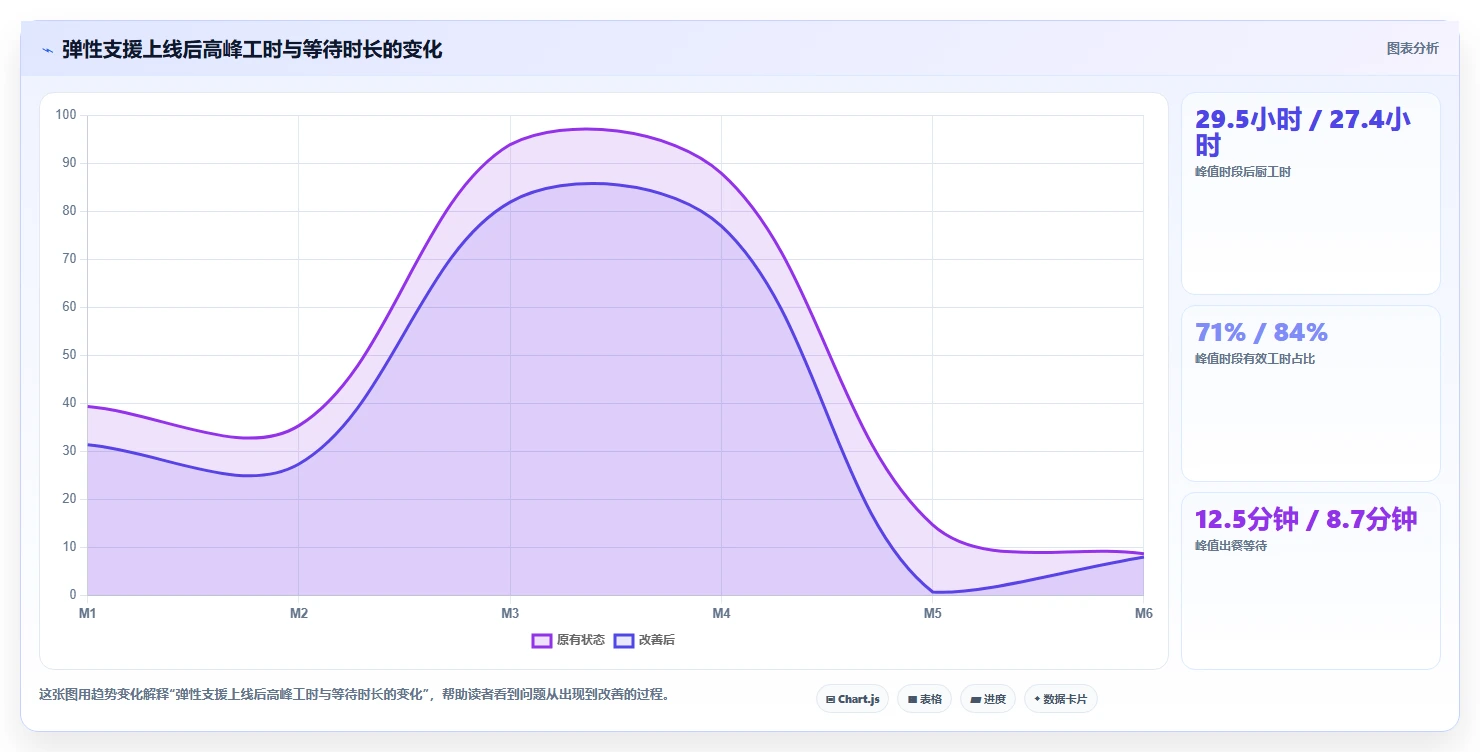Click the 峰值出餐等待 caption text

coord(1231,546)
